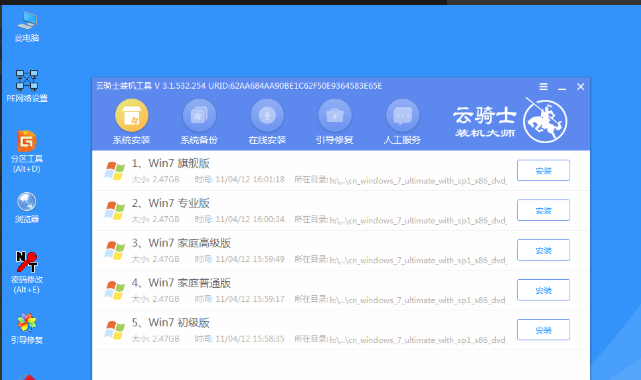This screenshot has height=380, width=641.
Task: Click Windows flag icon for Win7 初级版
Action: click(114, 330)
